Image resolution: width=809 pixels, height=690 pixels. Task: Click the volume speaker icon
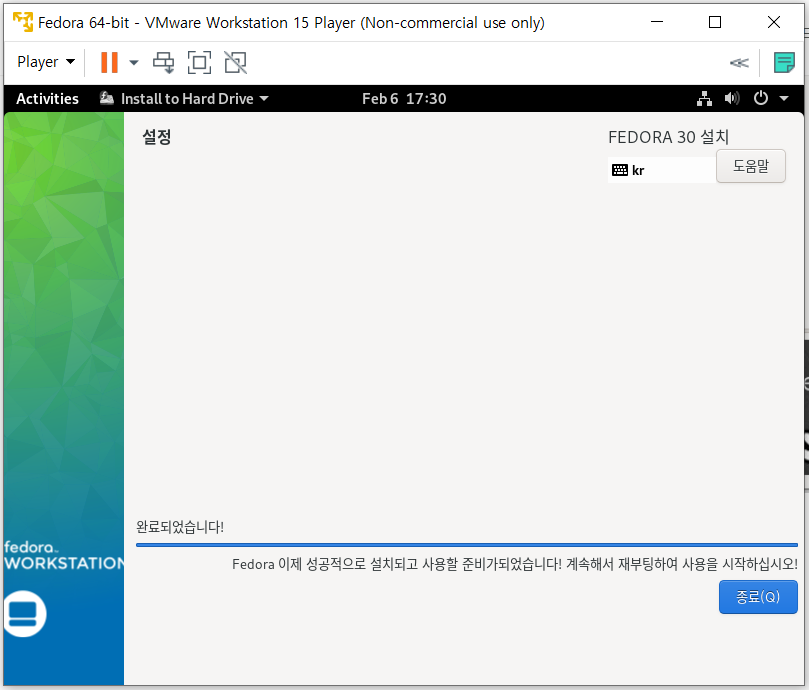coord(732,98)
